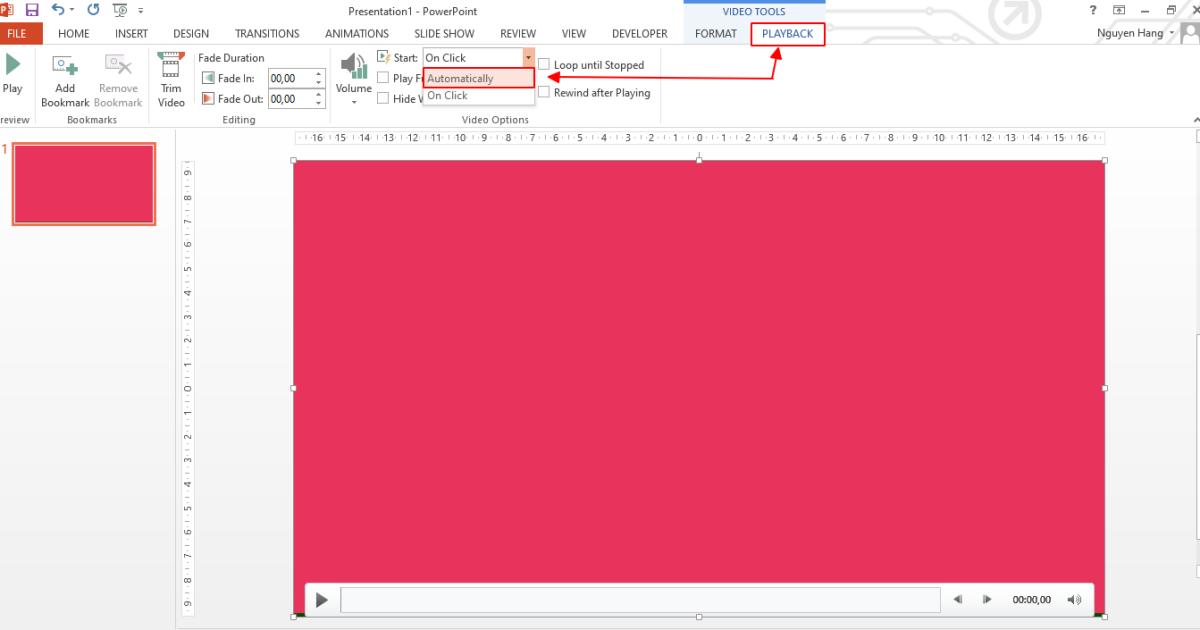Select slide 1 thumbnail in the panel
Image resolution: width=1200 pixels, height=630 pixels.
(x=83, y=183)
